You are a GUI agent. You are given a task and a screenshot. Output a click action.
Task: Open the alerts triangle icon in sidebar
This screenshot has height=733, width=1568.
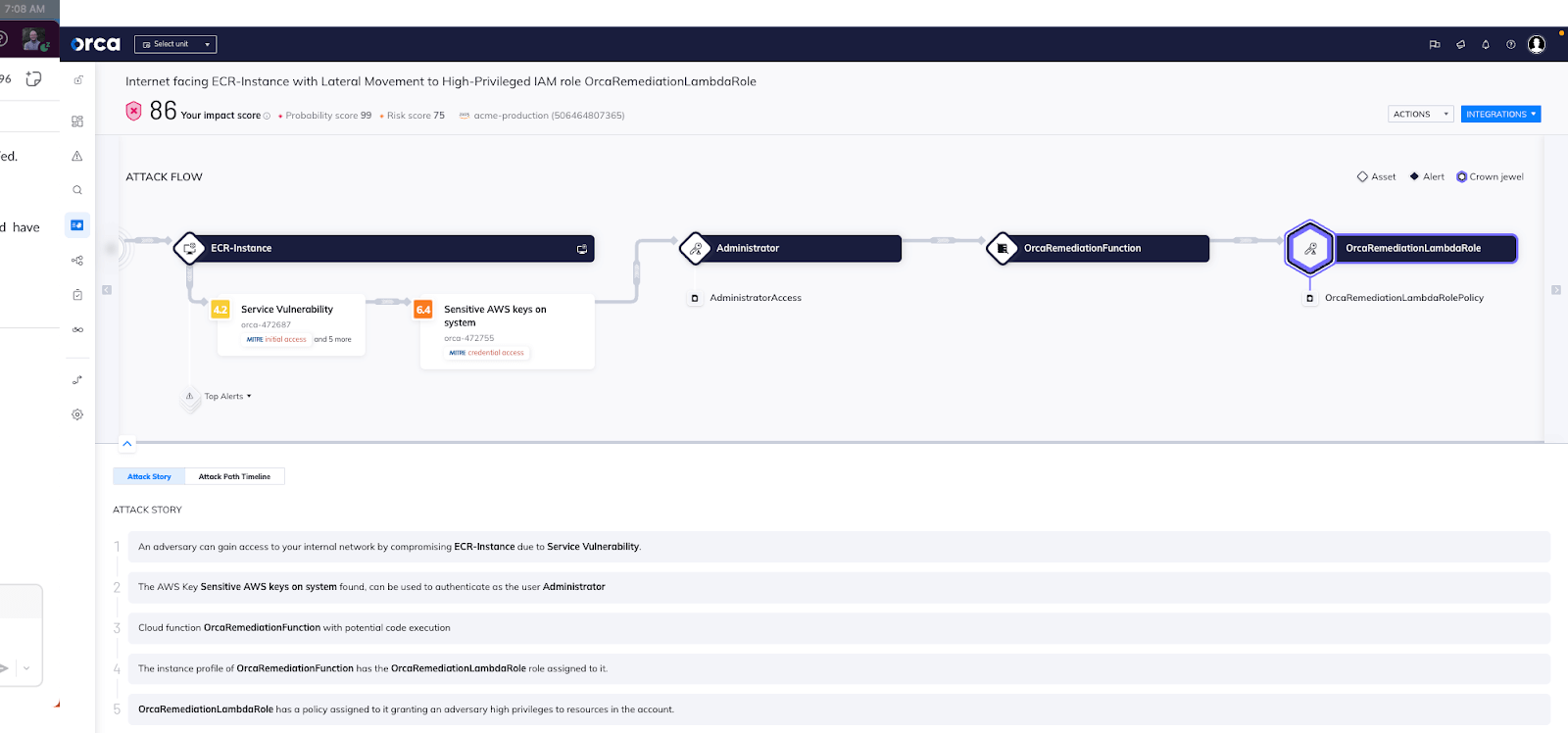pos(77,156)
